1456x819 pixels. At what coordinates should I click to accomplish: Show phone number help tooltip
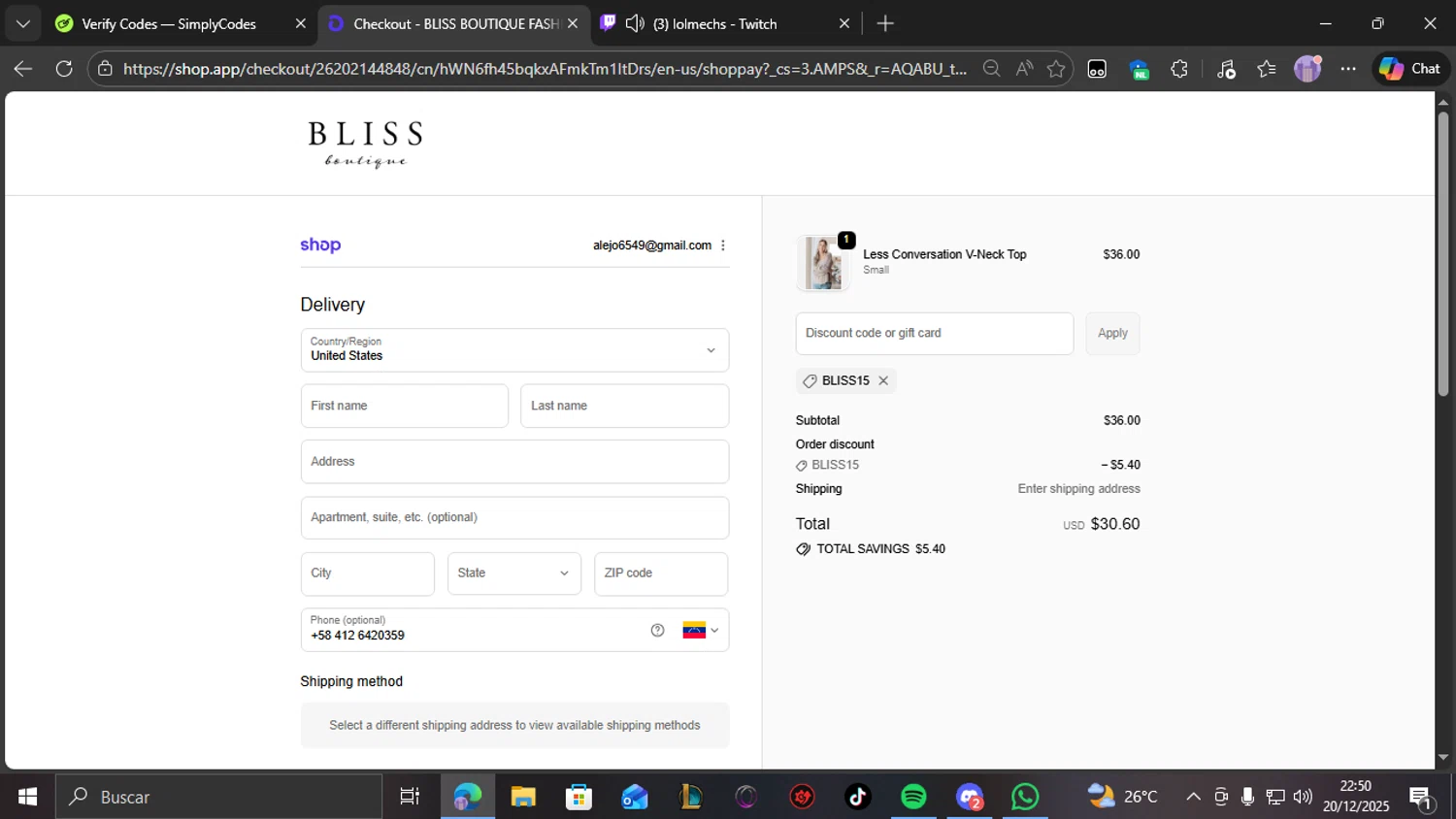tap(658, 630)
